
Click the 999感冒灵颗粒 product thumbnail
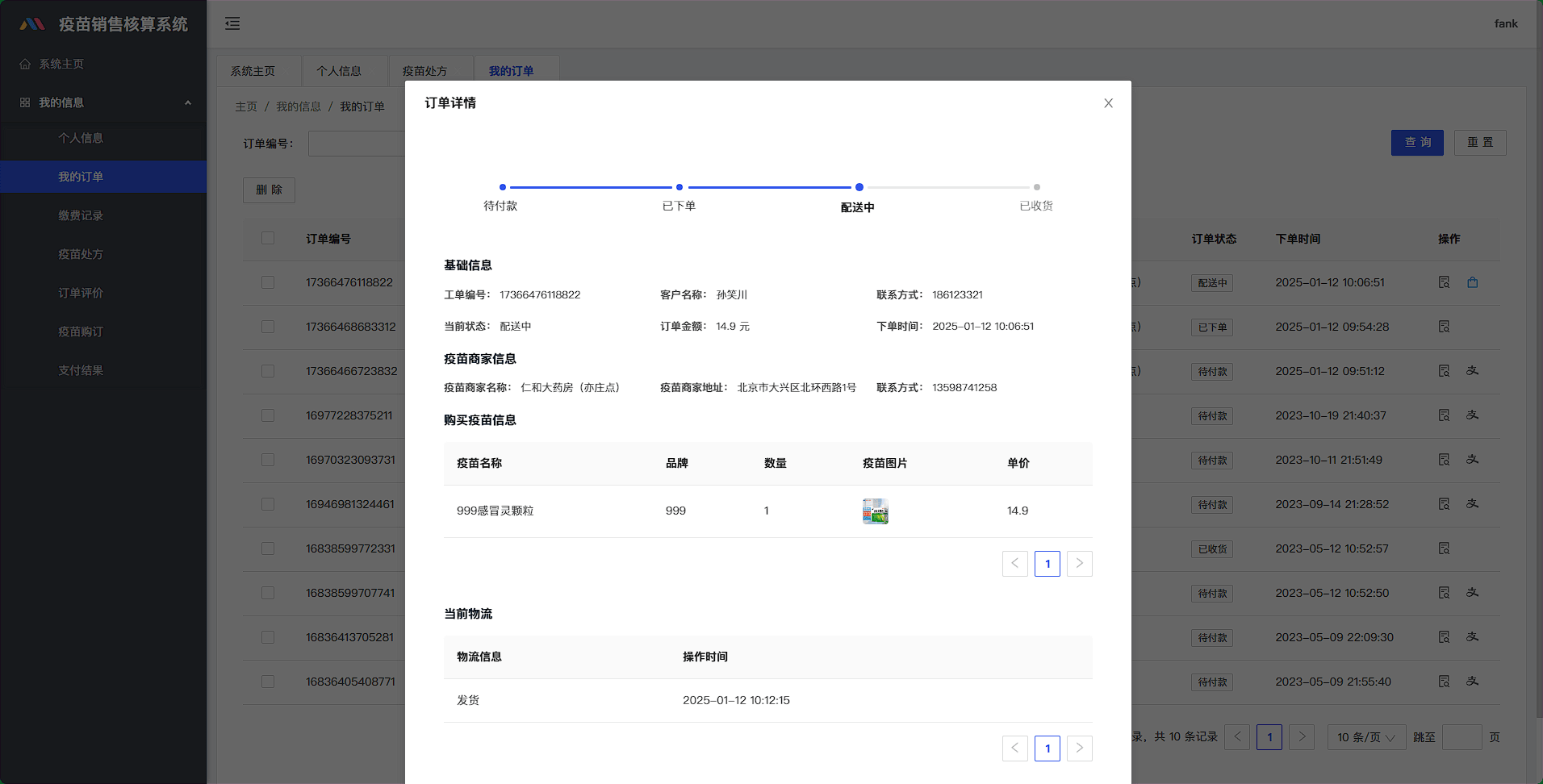(x=875, y=511)
